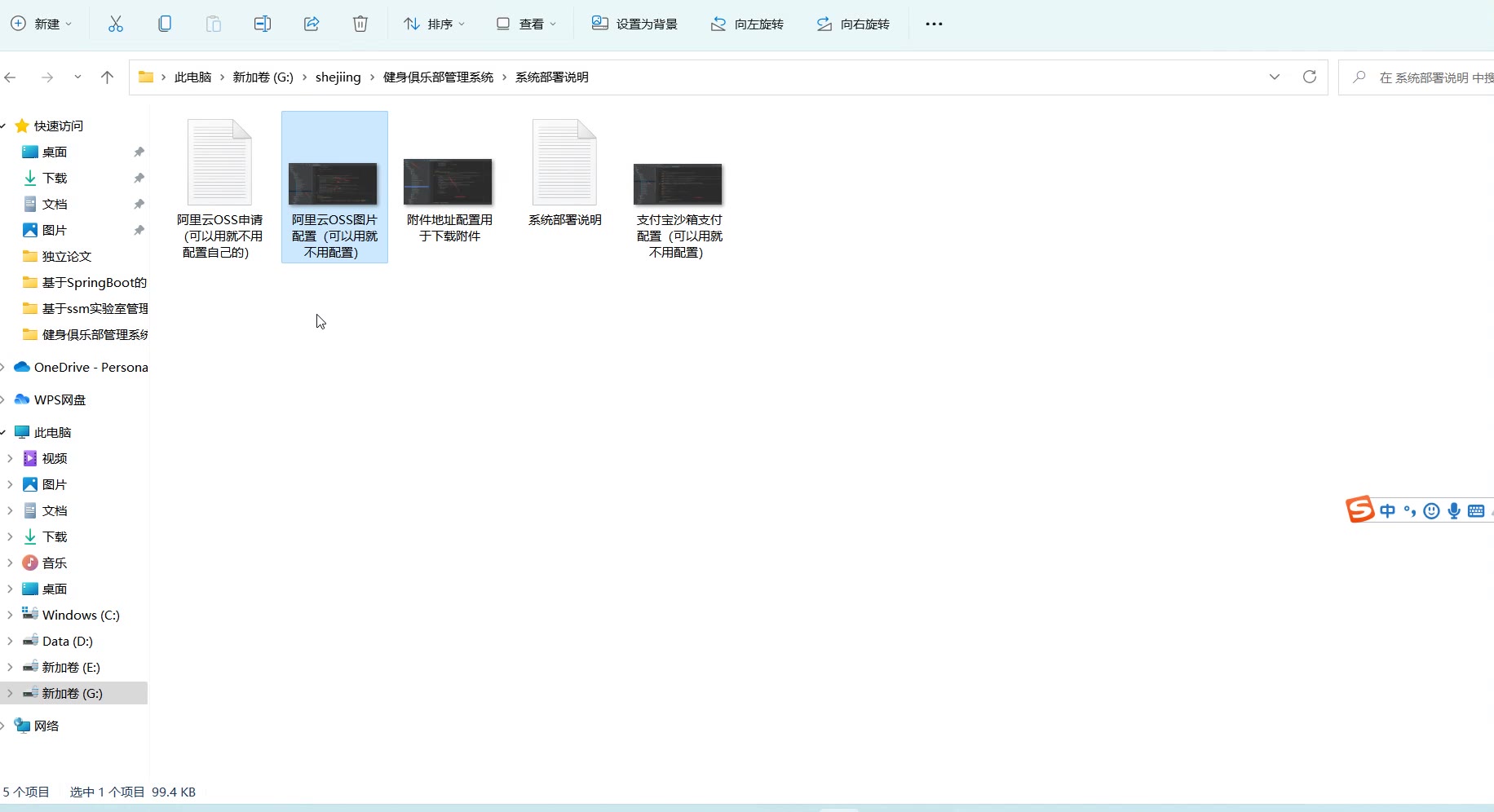The width and height of the screenshot is (1494, 812).
Task: Toggle Sogou 中 Chinese/English mode
Action: click(x=1387, y=511)
